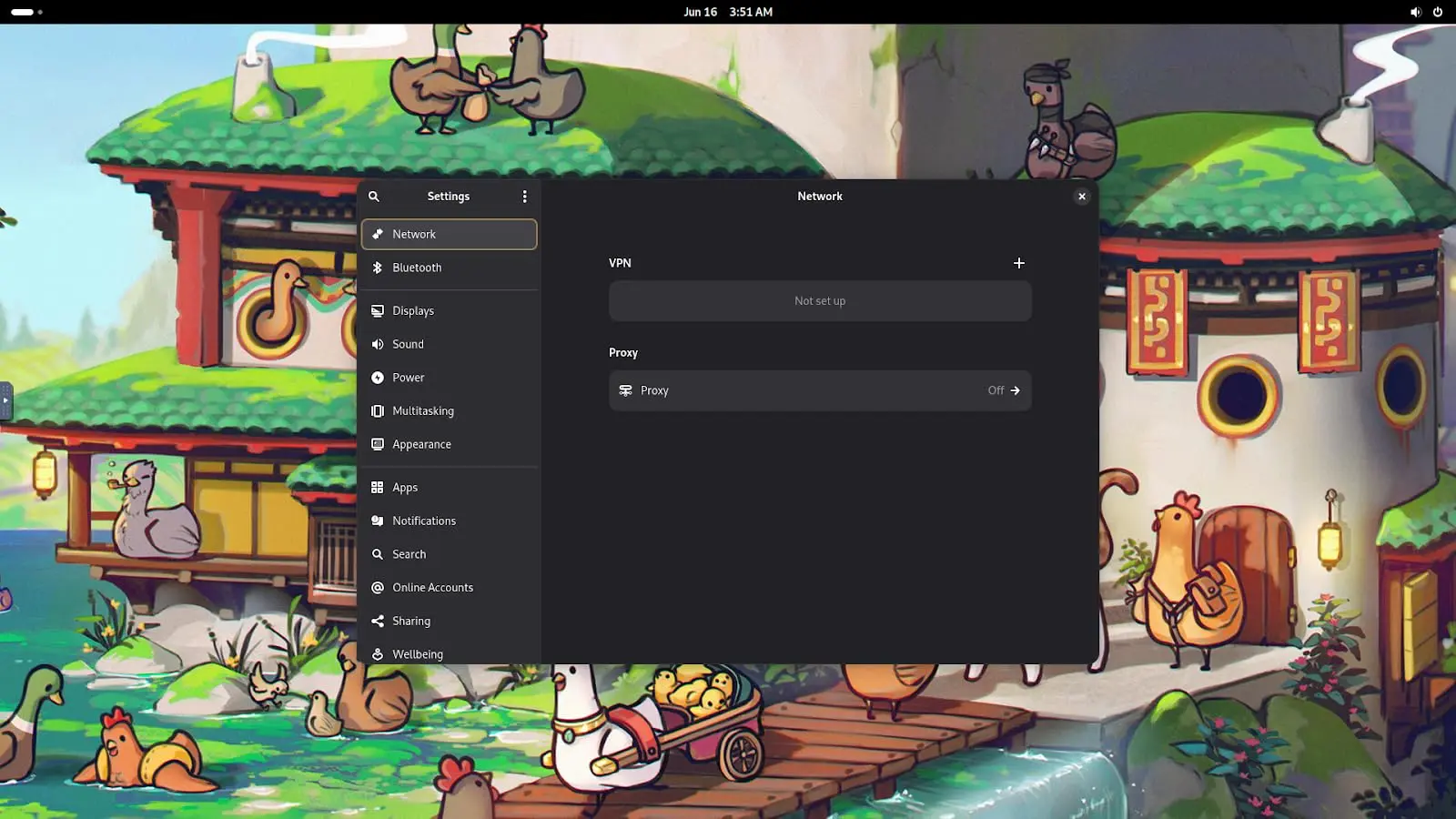Open the Settings search icon
Viewport: 1456px width, 819px height.
373,197
